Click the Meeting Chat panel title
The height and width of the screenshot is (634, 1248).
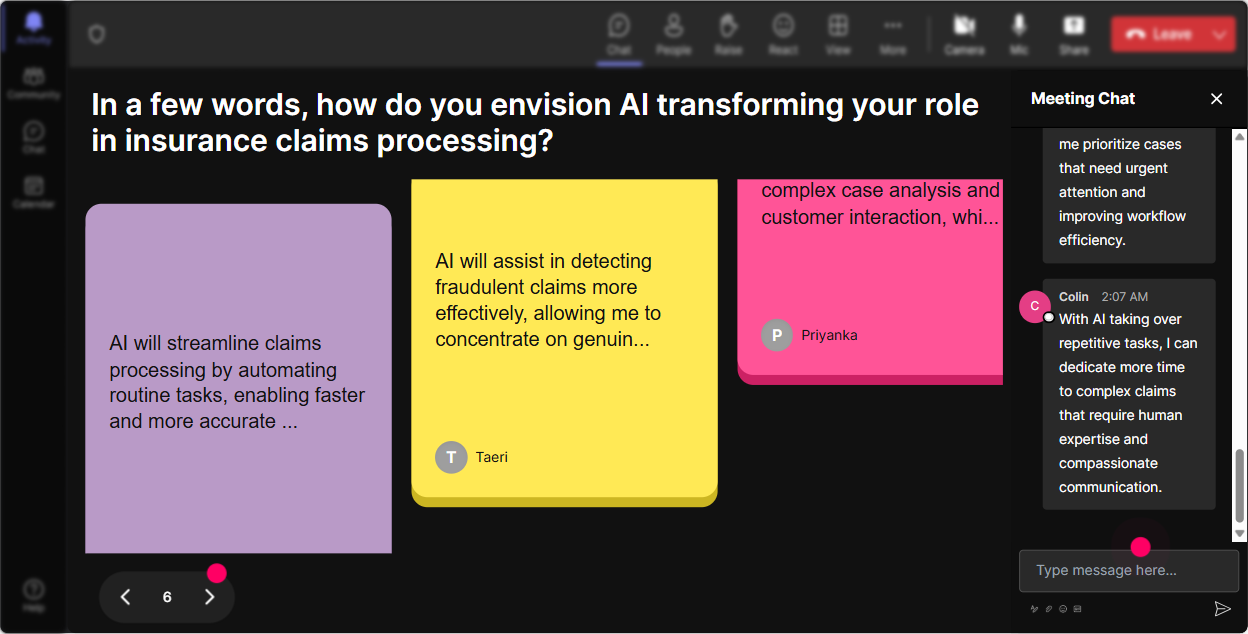pos(1083,98)
